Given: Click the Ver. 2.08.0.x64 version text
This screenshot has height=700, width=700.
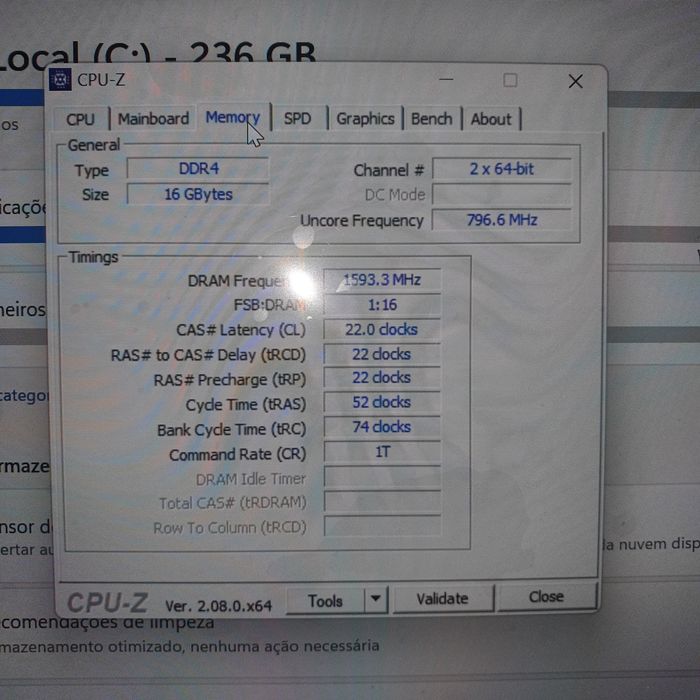Looking at the screenshot, I should tap(218, 606).
